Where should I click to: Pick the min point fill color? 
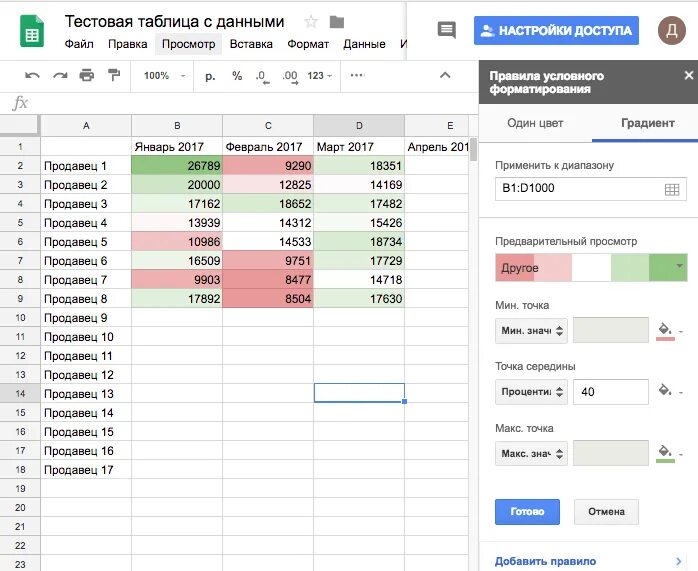(665, 331)
